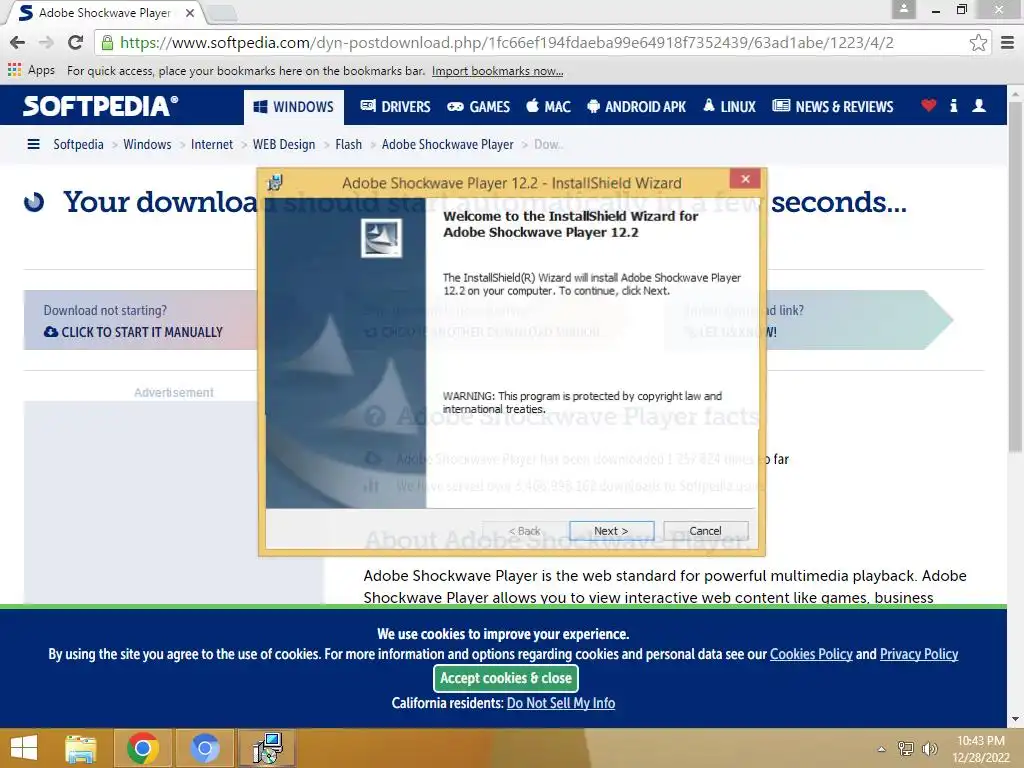Click the user account icon in header
Image resolution: width=1024 pixels, height=768 pixels.
coord(978,105)
